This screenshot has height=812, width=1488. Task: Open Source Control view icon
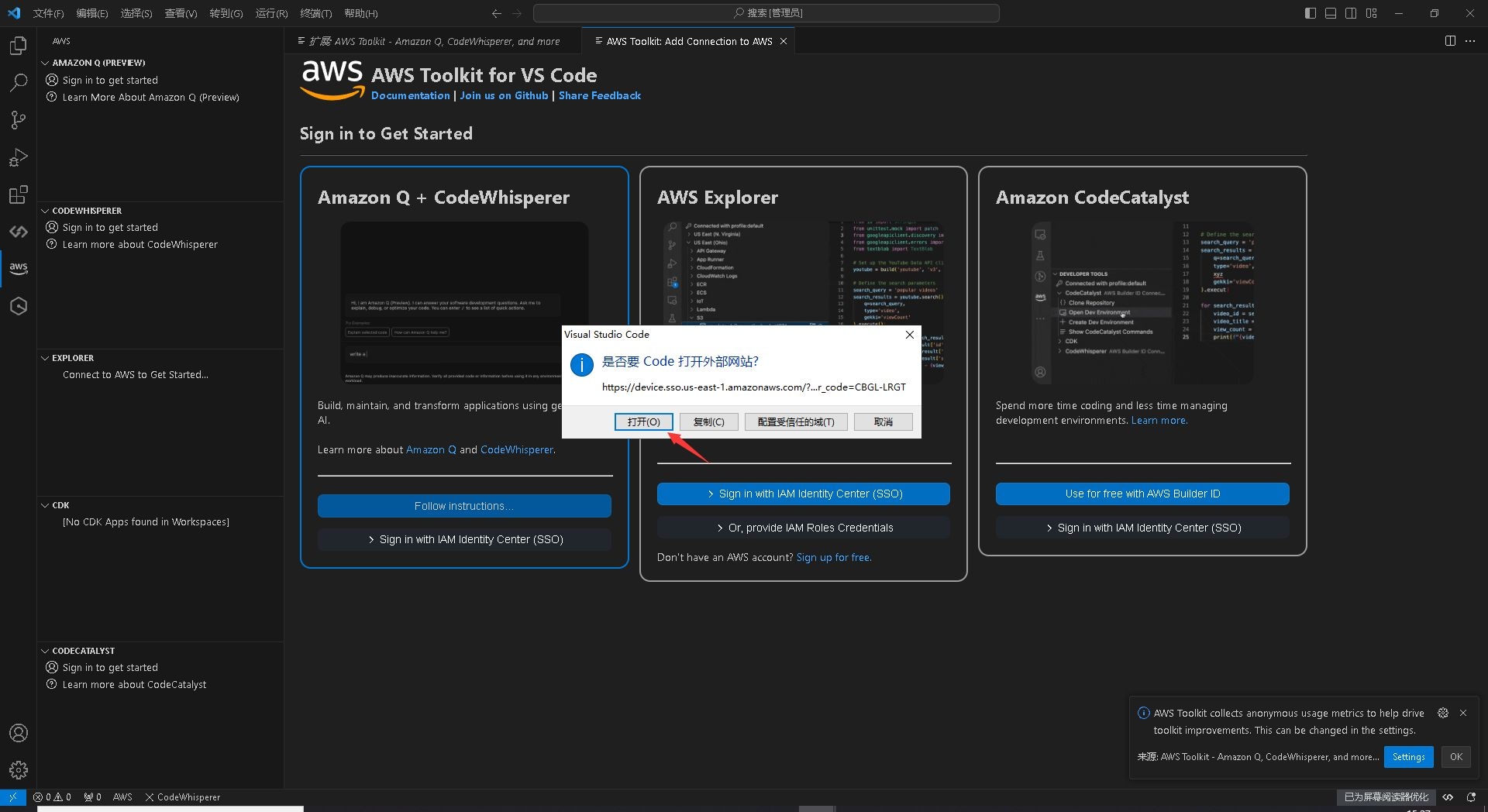click(18, 119)
